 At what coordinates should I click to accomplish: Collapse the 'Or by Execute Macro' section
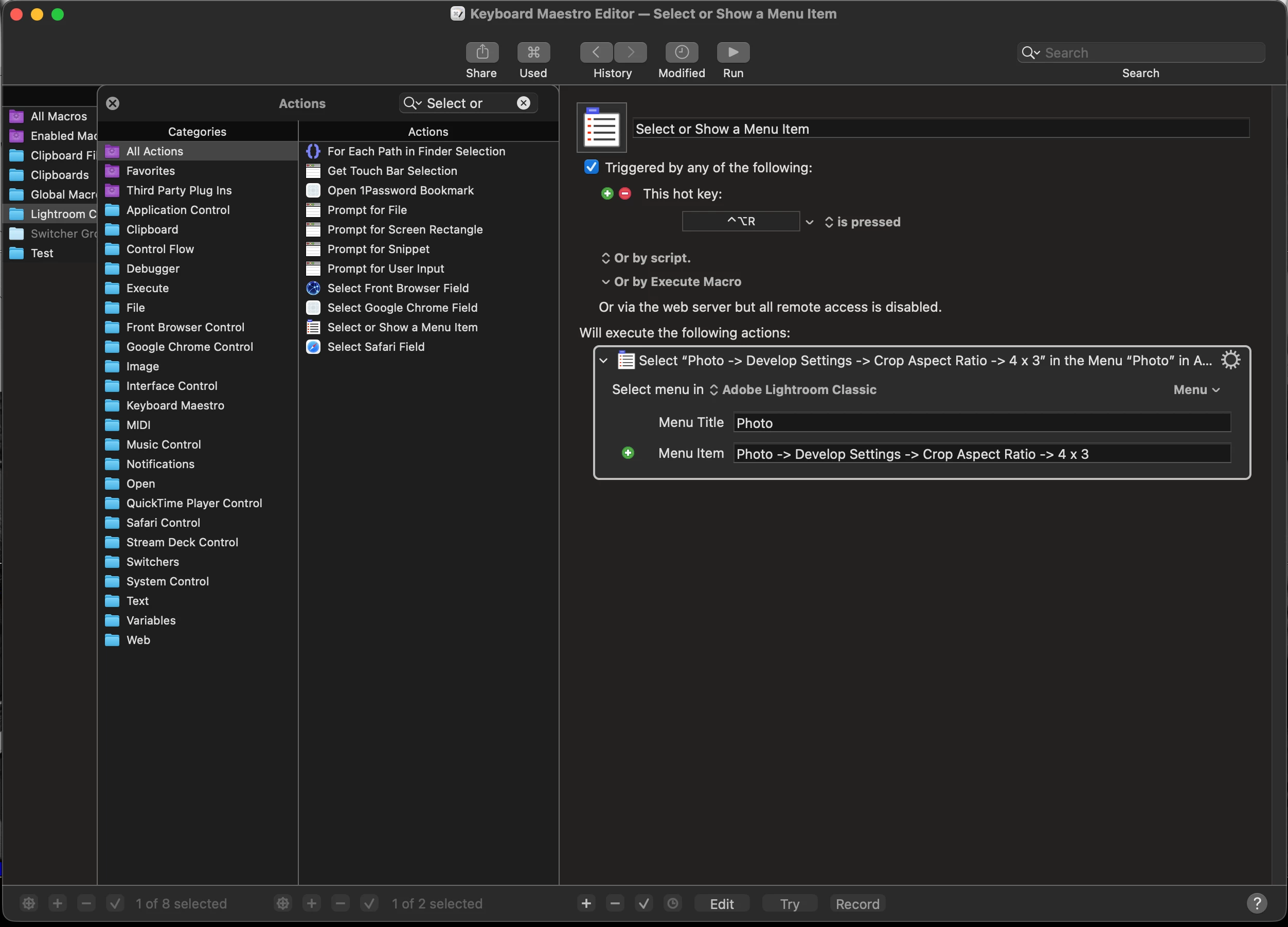click(605, 282)
